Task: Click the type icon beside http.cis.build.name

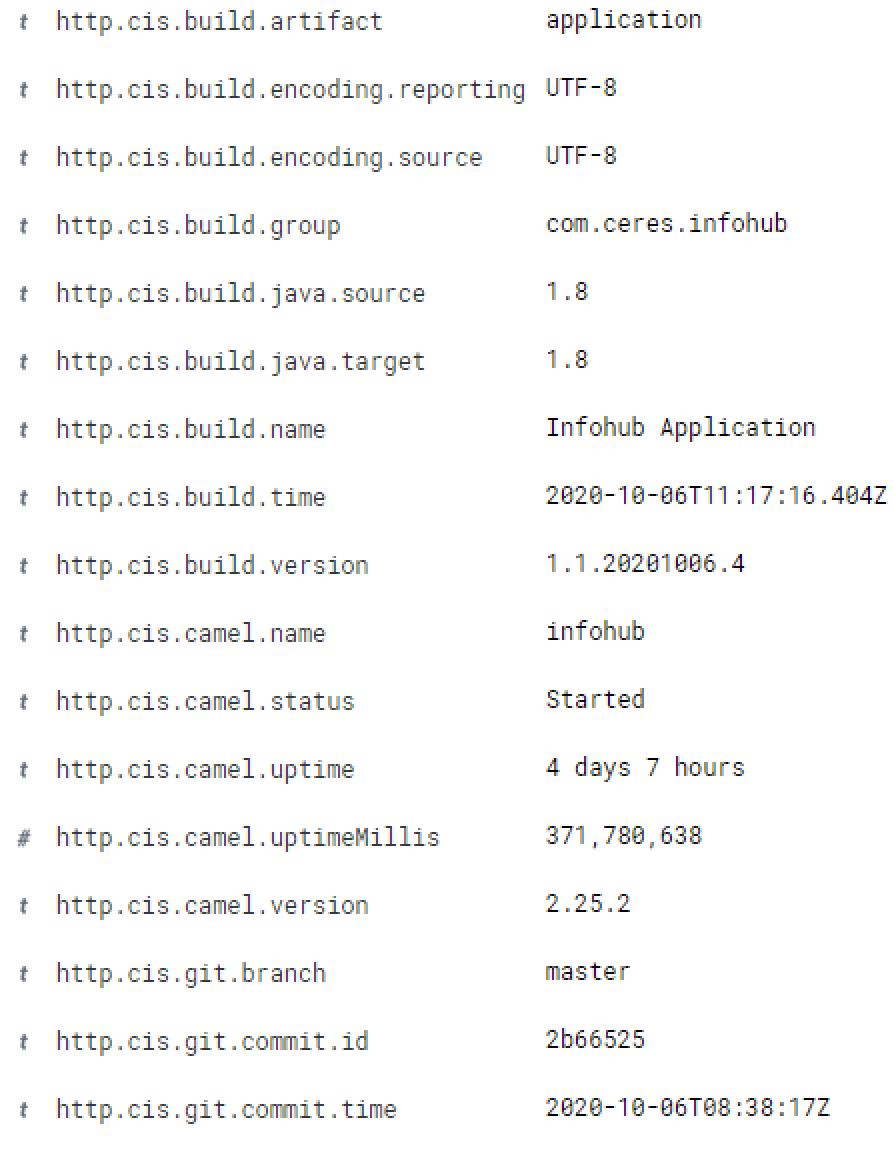Action: pyautogui.click(x=23, y=430)
